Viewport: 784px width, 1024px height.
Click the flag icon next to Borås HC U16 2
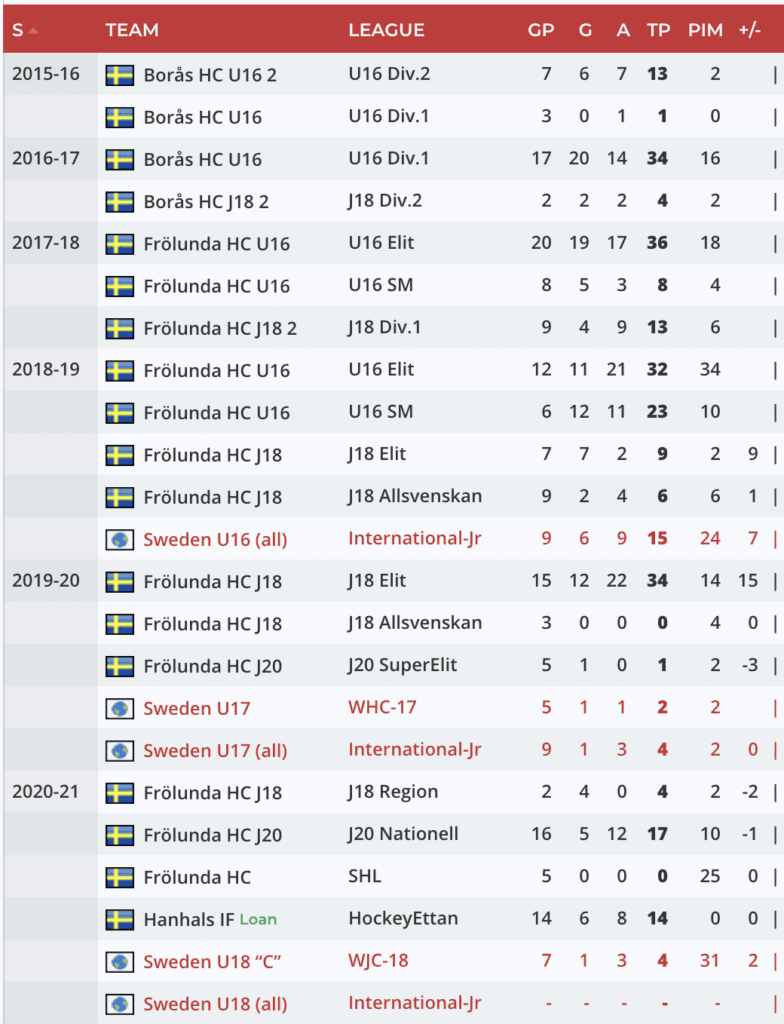[120, 75]
